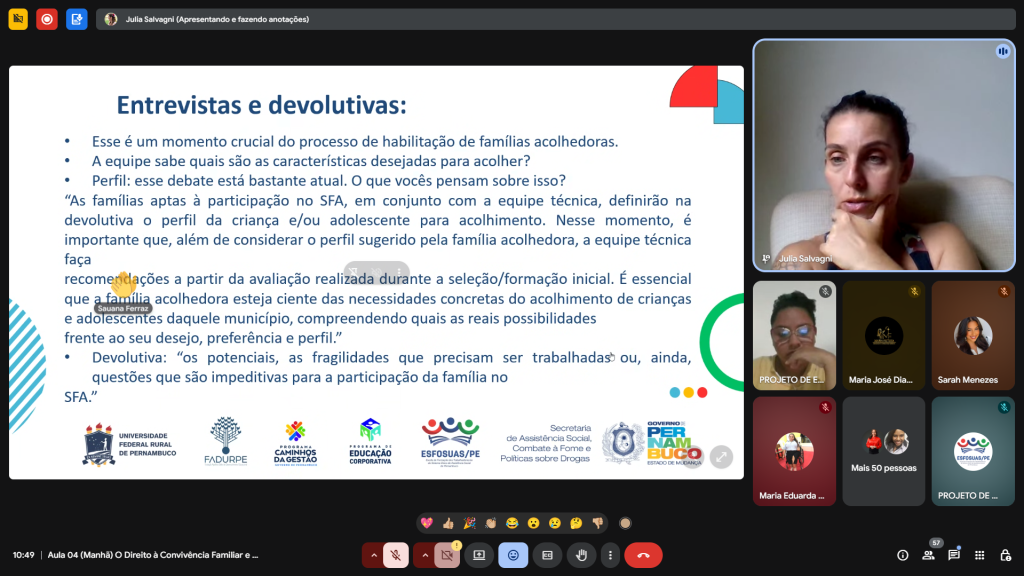Leave the call with red hang-up button
The height and width of the screenshot is (576, 1024).
click(643, 555)
